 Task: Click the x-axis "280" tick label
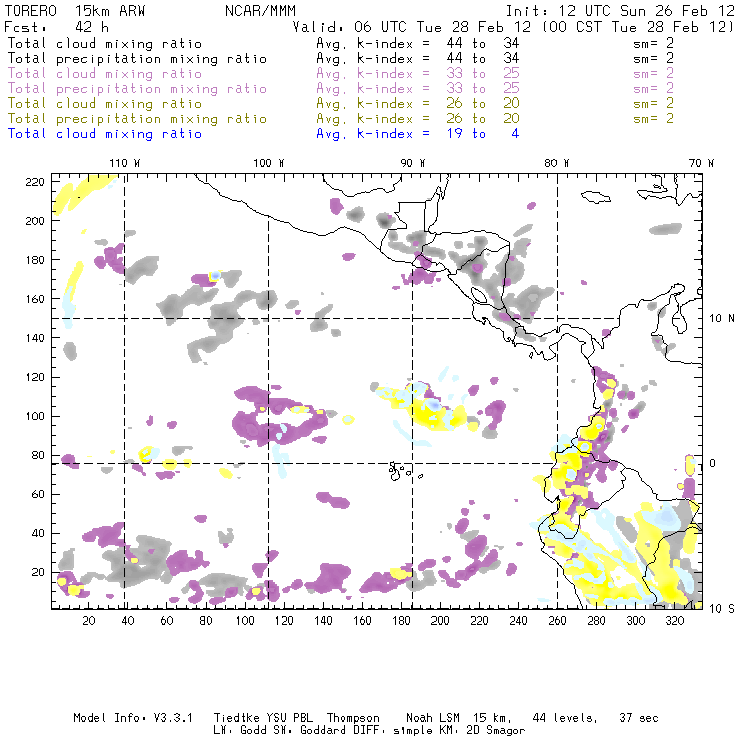point(596,621)
